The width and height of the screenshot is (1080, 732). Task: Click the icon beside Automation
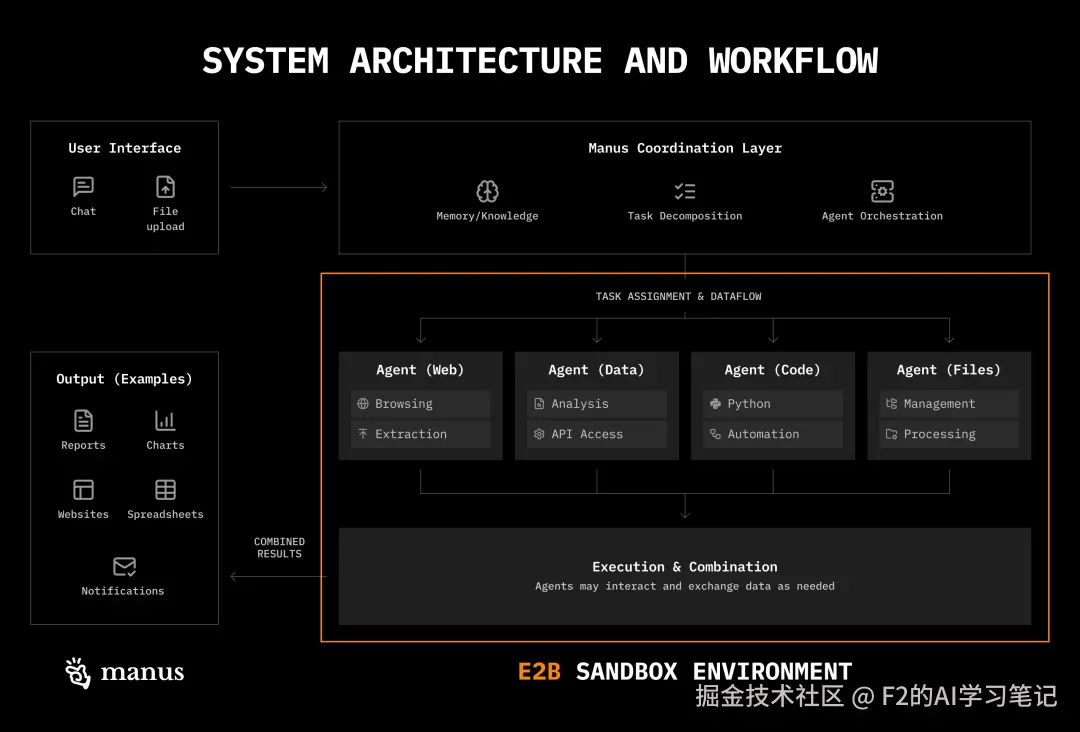point(716,434)
